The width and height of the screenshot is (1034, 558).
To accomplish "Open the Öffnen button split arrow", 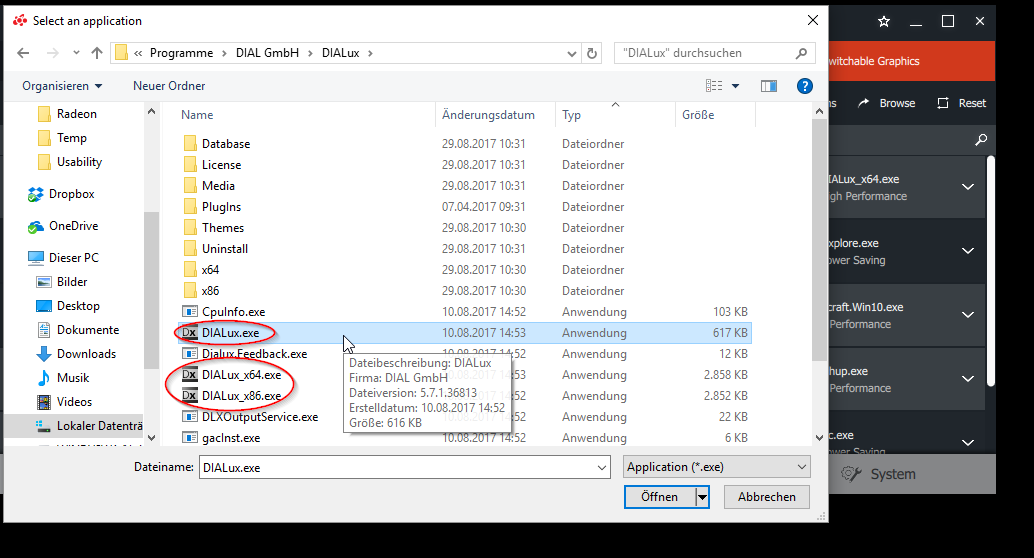I will (703, 497).
